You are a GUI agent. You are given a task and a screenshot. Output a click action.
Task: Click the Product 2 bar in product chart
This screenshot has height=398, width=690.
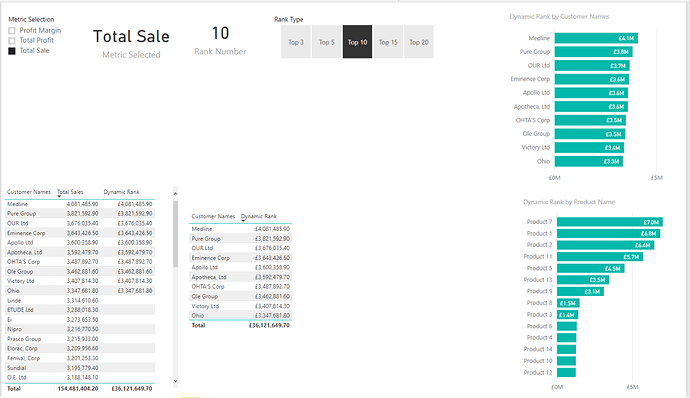point(605,245)
